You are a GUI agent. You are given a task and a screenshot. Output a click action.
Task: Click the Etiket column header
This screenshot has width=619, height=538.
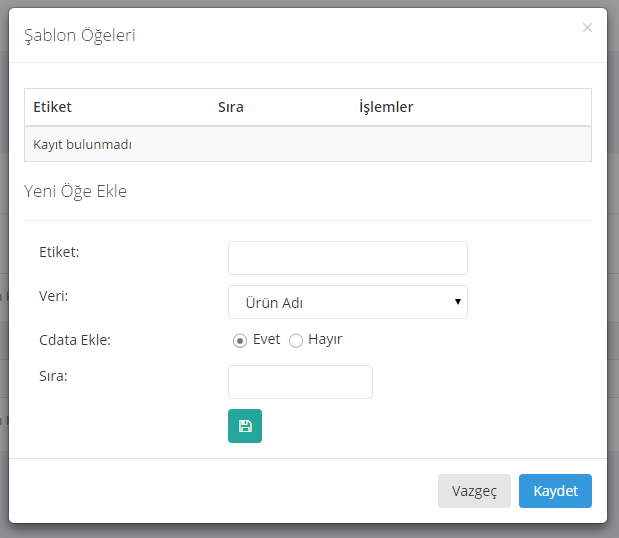coord(53,107)
